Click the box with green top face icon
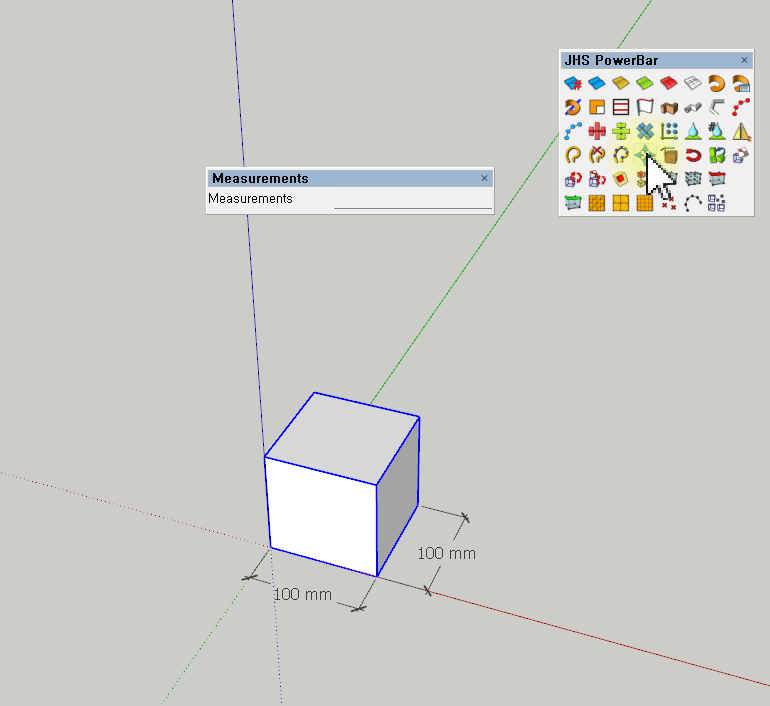 [x=573, y=203]
